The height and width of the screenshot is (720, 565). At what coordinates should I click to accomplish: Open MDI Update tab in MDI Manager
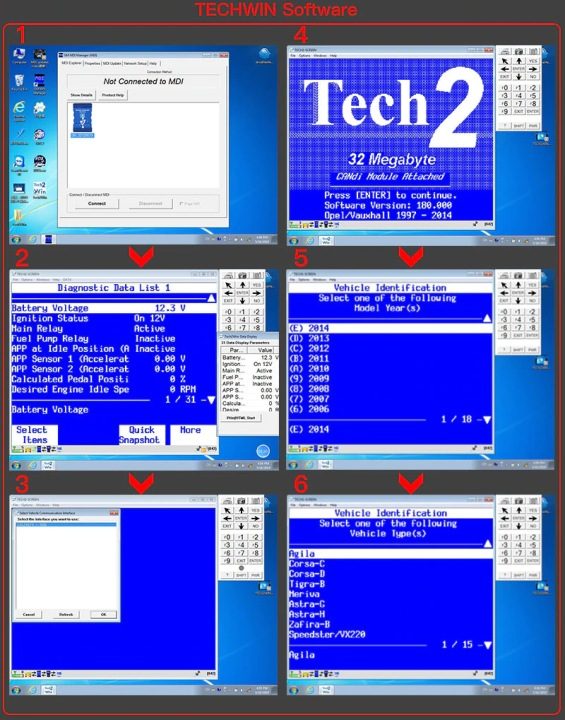click(x=112, y=63)
